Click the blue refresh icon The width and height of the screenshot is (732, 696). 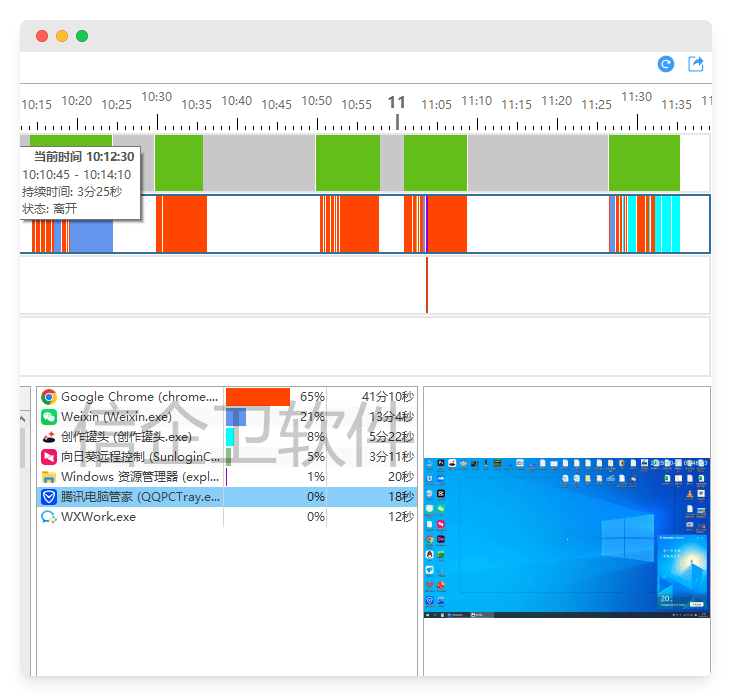666,65
